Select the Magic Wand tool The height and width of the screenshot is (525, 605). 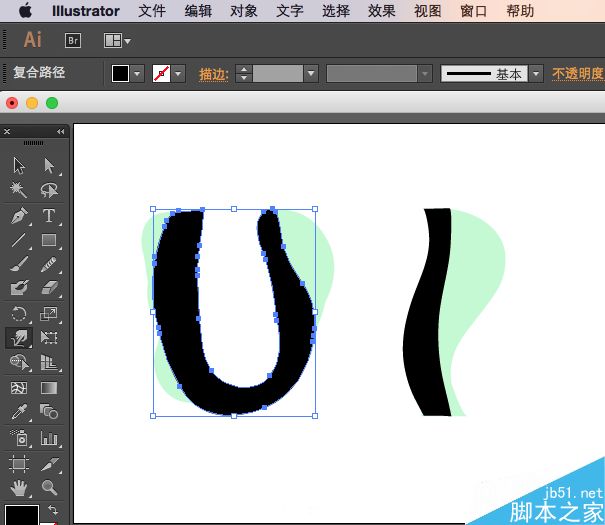tap(19, 190)
